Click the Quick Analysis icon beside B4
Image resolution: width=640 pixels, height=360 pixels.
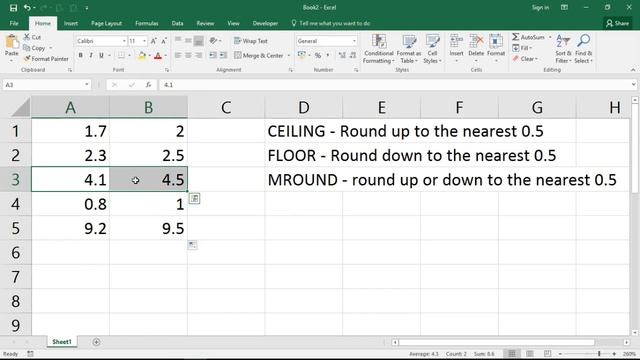pos(194,199)
